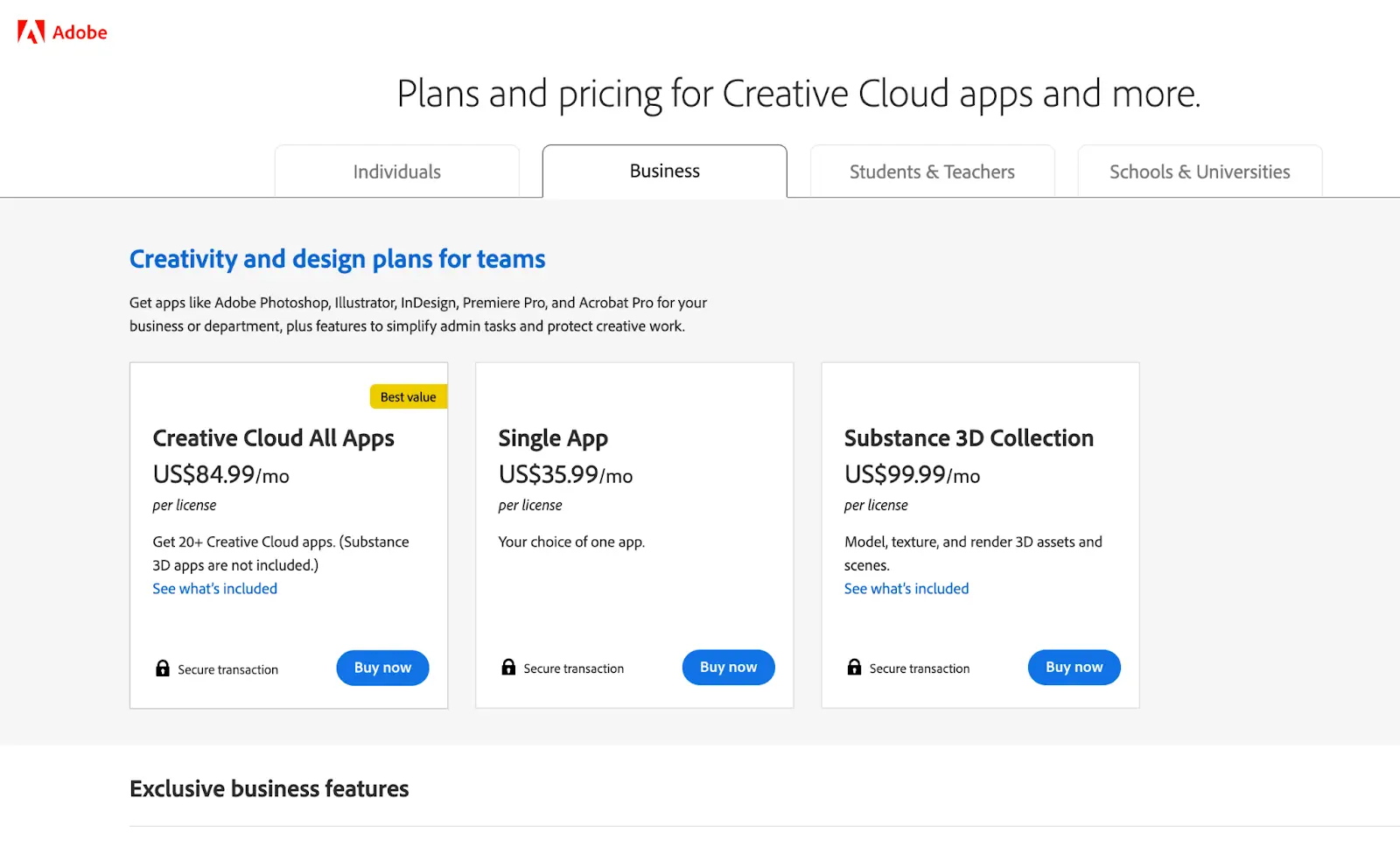The width and height of the screenshot is (1400, 861).
Task: Switch to Schools & Universities tab
Action: click(x=1199, y=172)
